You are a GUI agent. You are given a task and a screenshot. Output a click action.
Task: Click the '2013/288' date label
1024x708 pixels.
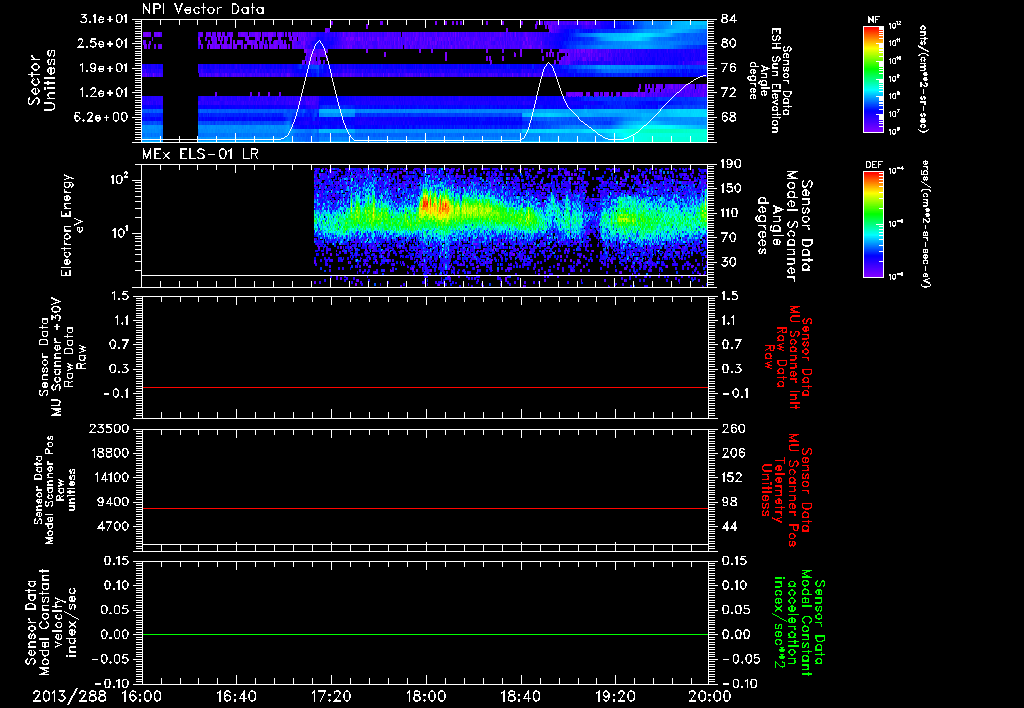tap(69, 696)
